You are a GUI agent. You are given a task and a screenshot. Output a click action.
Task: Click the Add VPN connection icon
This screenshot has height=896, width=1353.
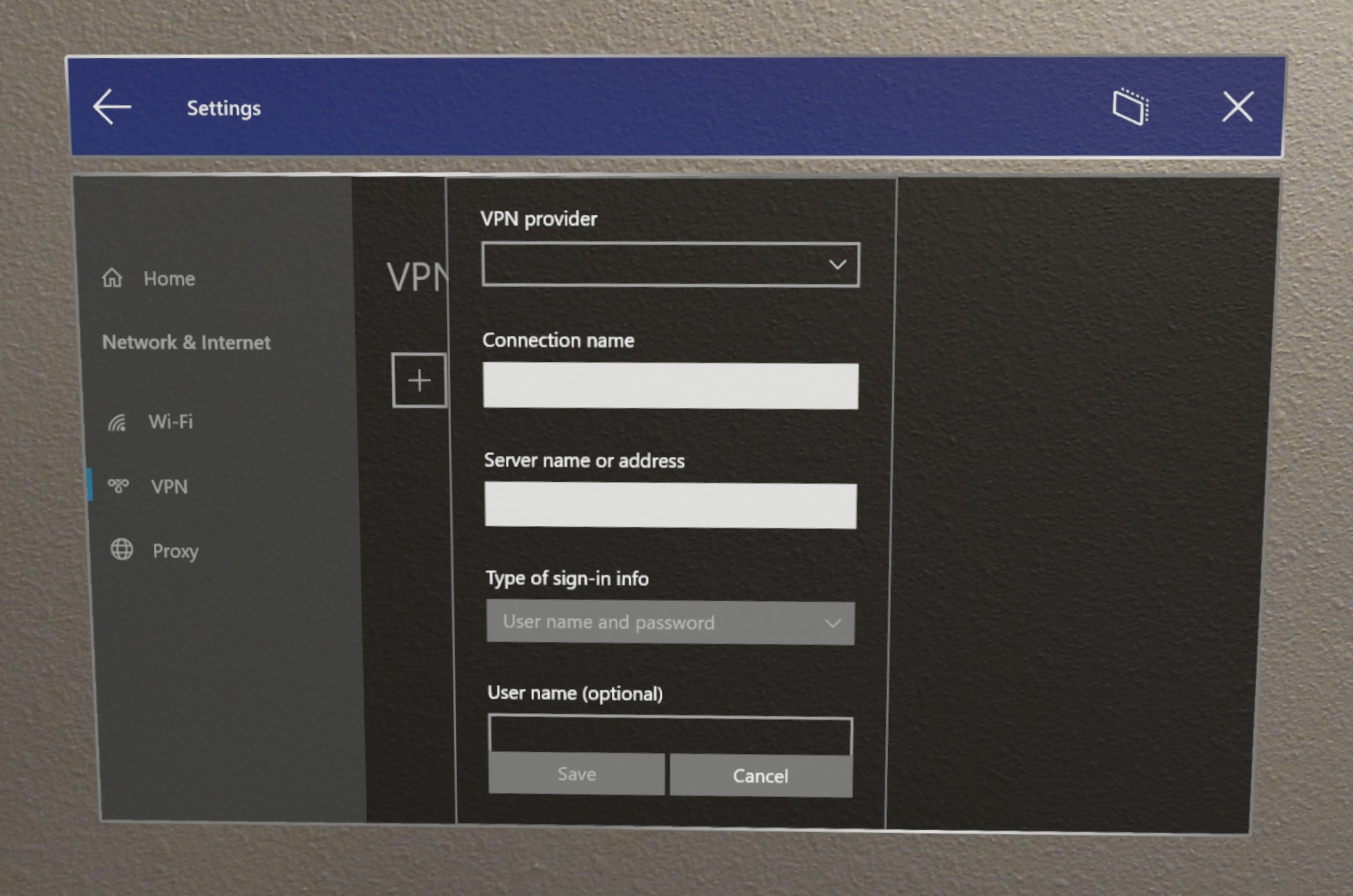[419, 379]
